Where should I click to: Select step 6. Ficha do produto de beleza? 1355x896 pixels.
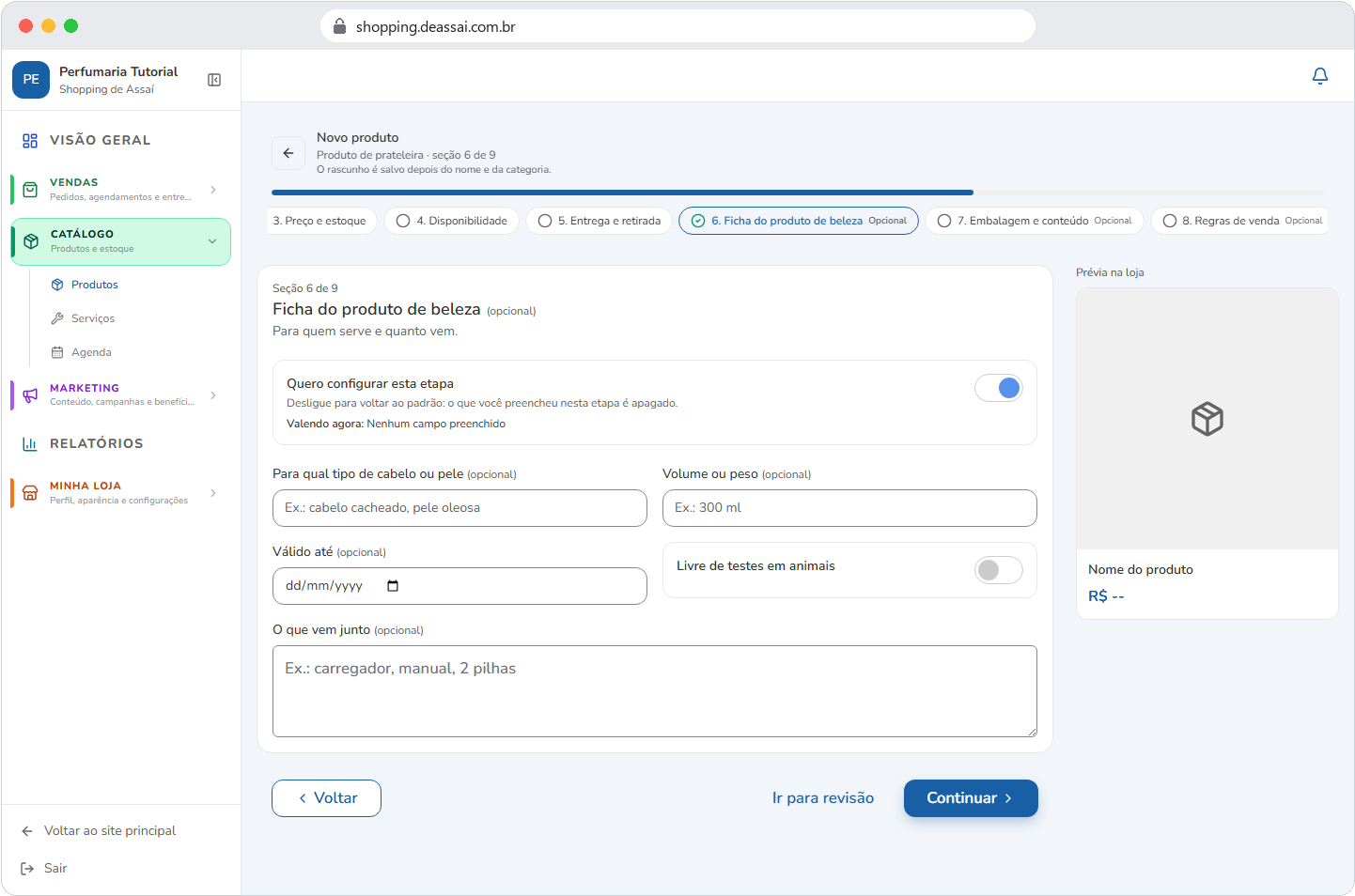799,221
